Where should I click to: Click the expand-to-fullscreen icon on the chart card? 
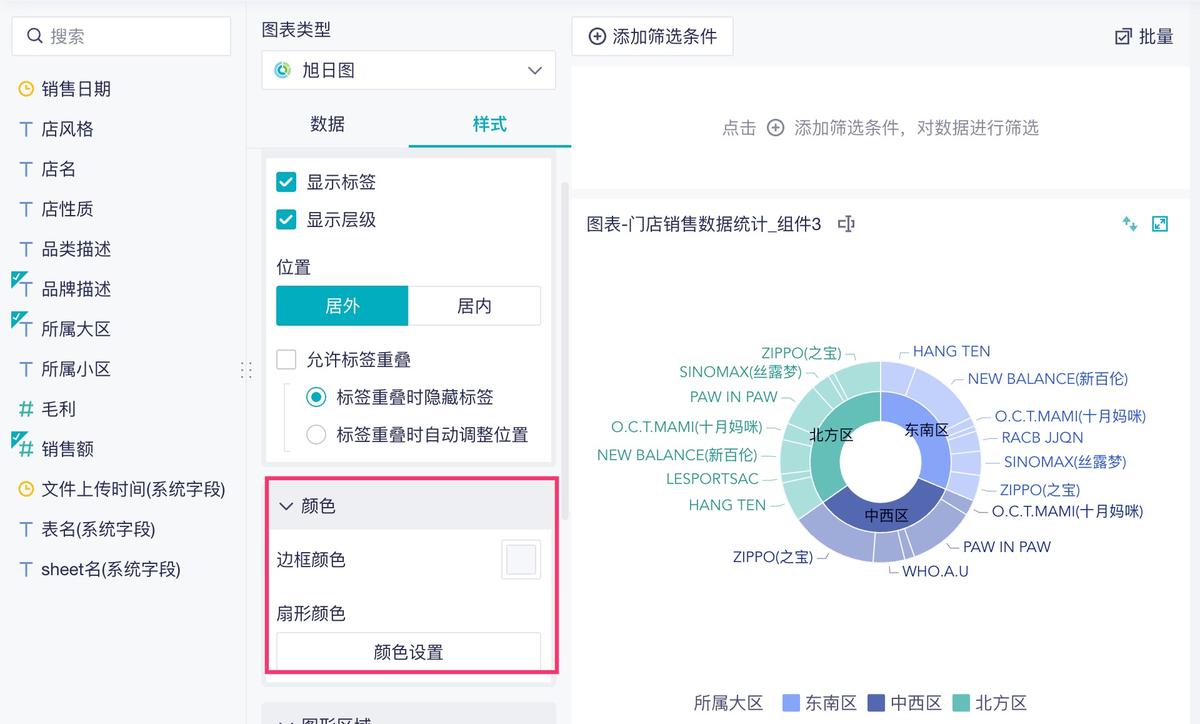[1160, 224]
